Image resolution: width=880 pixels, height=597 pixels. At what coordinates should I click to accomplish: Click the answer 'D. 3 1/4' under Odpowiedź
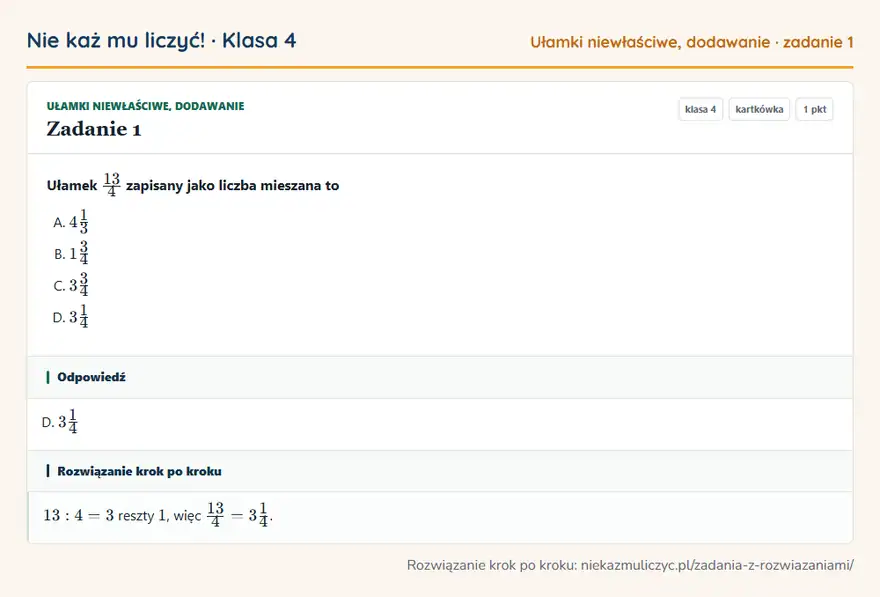60,421
